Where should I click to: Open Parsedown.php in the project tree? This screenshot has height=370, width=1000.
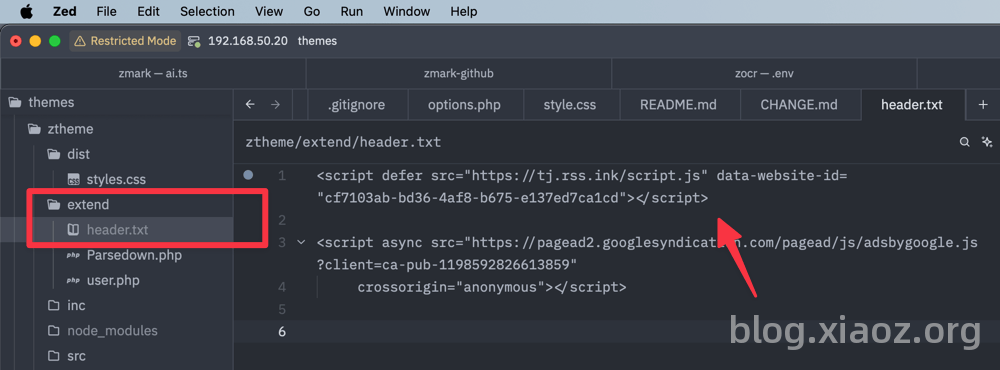pos(117,256)
